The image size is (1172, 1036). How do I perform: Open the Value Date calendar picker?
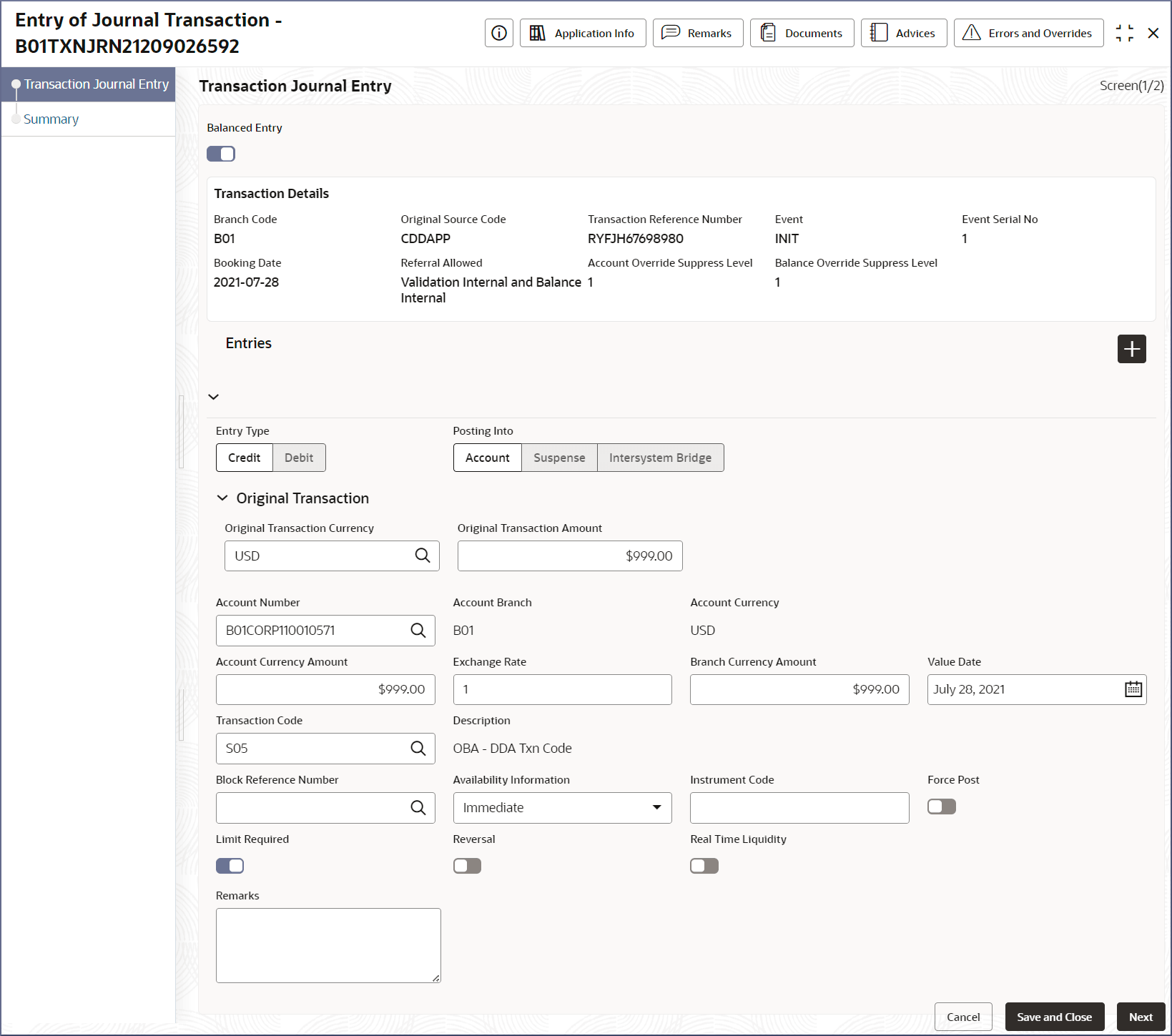click(x=1133, y=689)
